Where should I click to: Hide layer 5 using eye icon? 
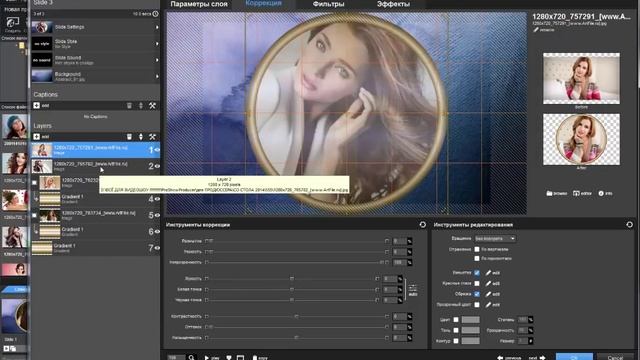[157, 215]
